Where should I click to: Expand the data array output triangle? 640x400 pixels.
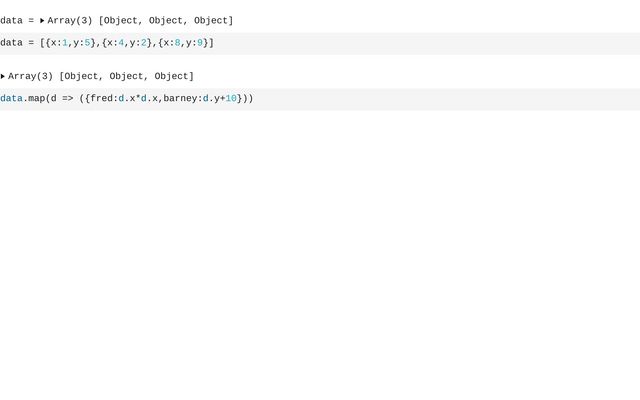42,21
